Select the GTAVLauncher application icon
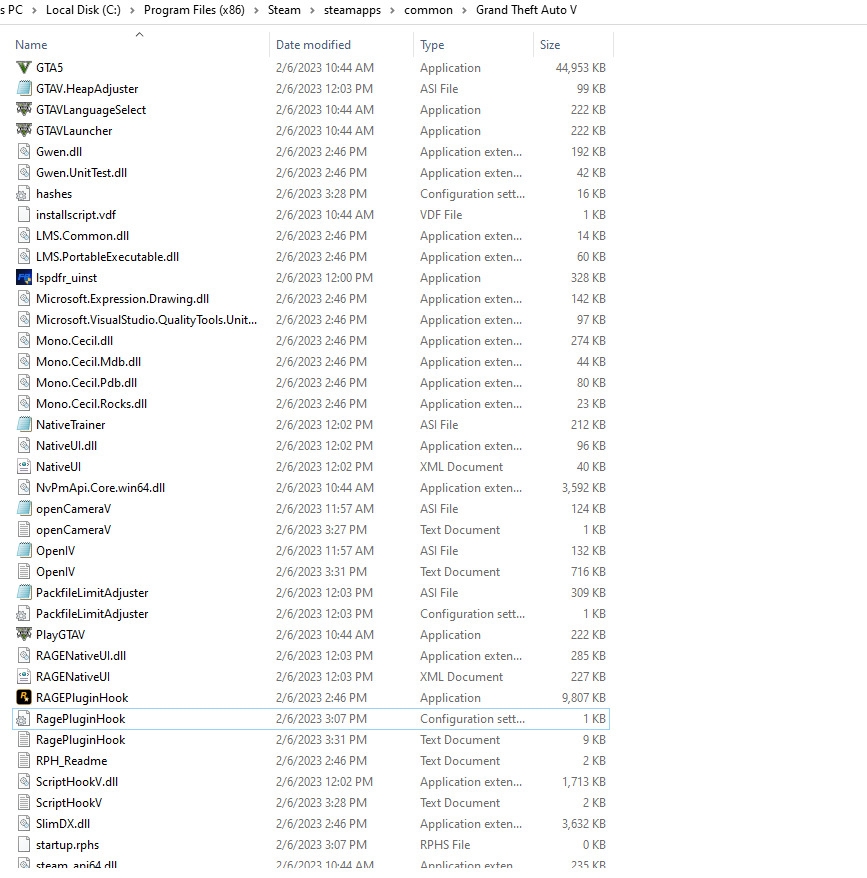Viewport: 867px width, 878px height. point(24,130)
